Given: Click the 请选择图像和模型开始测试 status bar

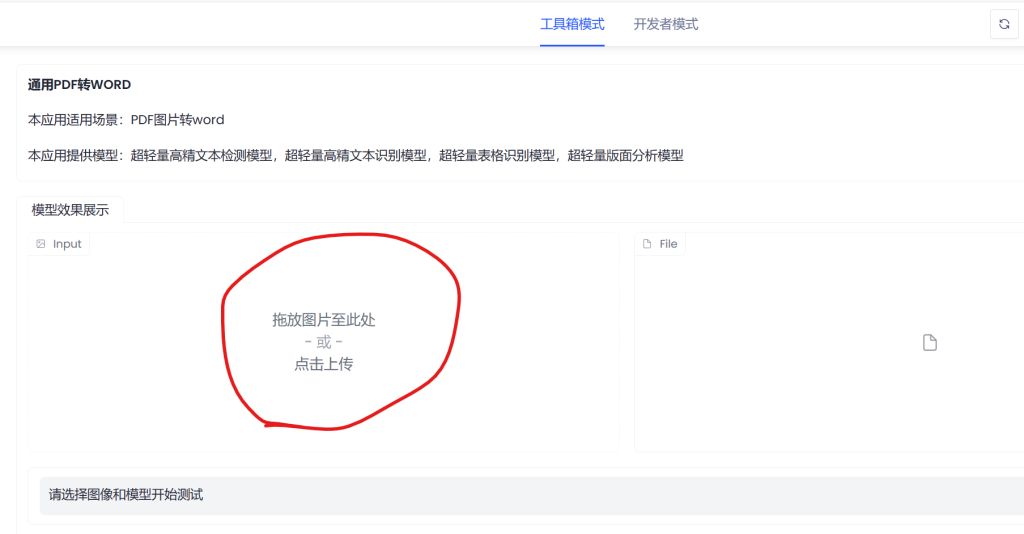Looking at the screenshot, I should click(126, 495).
